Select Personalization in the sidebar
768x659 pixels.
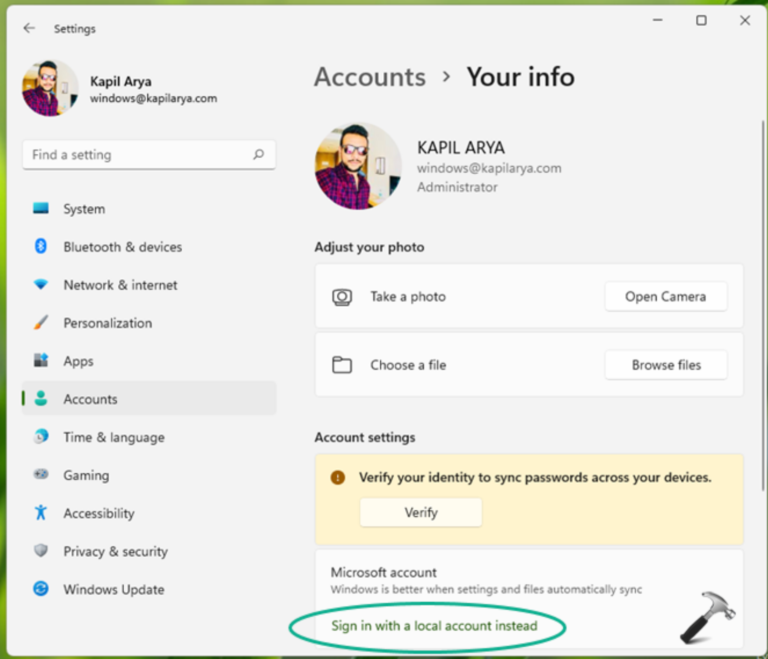click(x=149, y=323)
